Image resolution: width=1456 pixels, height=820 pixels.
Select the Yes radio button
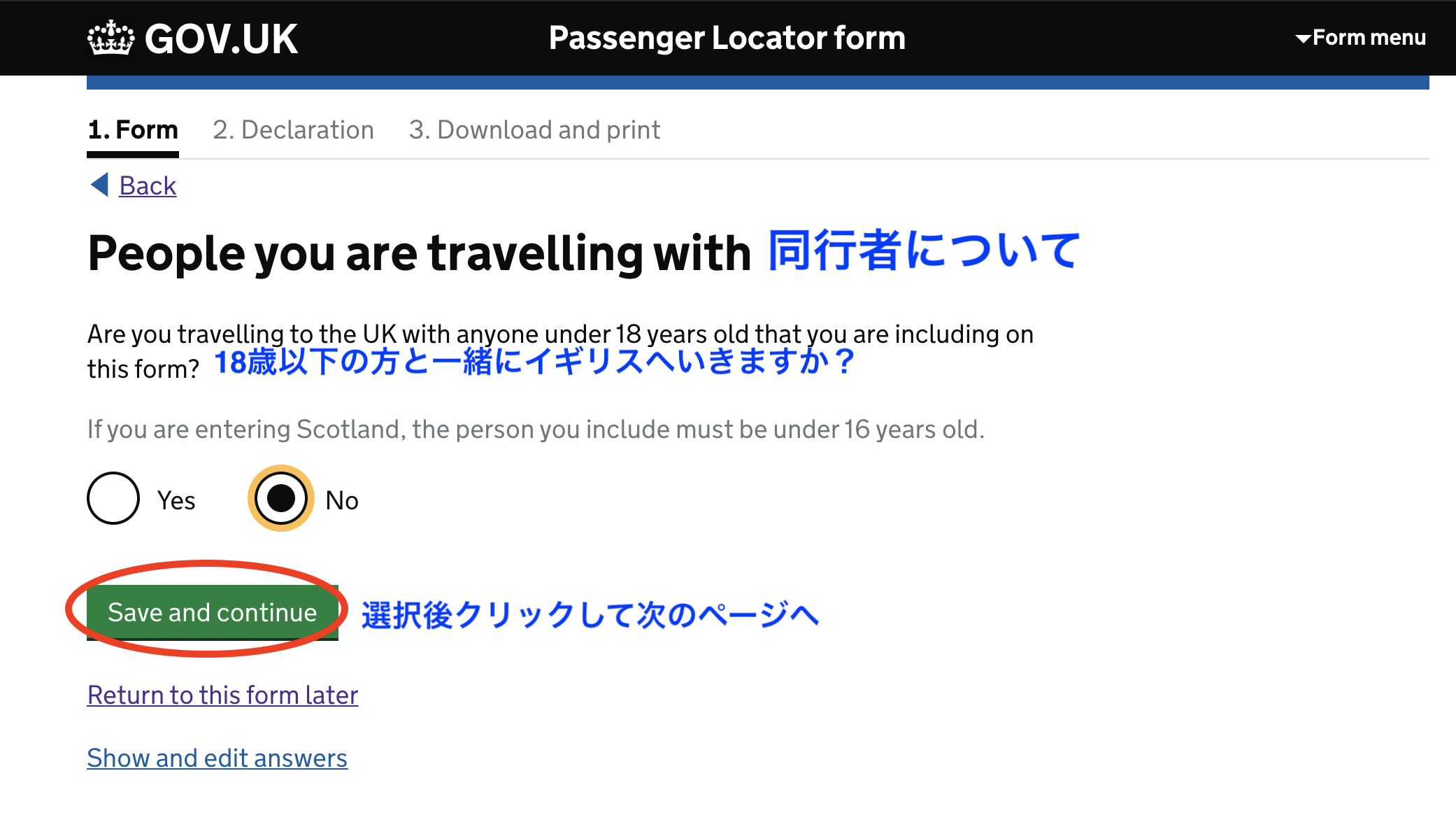(113, 498)
